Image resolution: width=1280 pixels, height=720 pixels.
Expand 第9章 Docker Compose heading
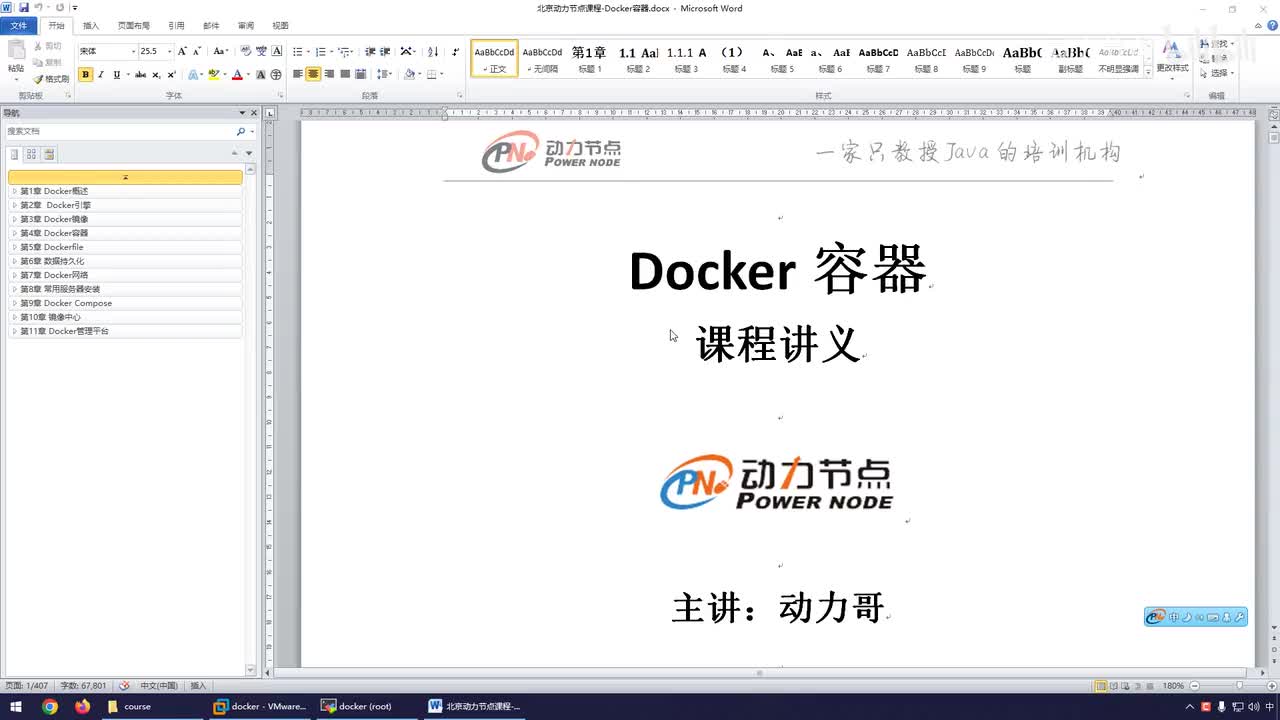14,303
